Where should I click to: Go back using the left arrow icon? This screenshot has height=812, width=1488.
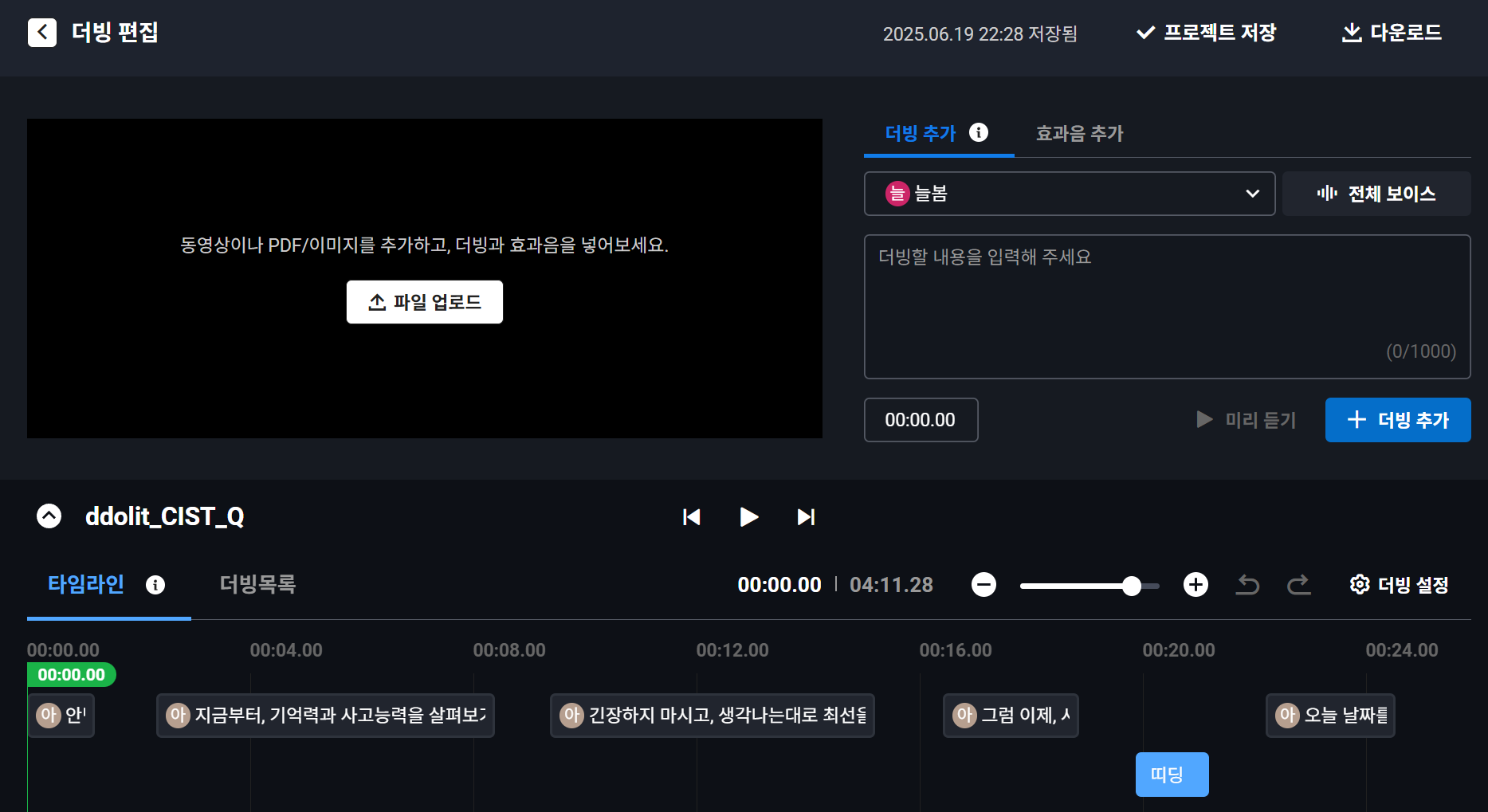[42, 33]
